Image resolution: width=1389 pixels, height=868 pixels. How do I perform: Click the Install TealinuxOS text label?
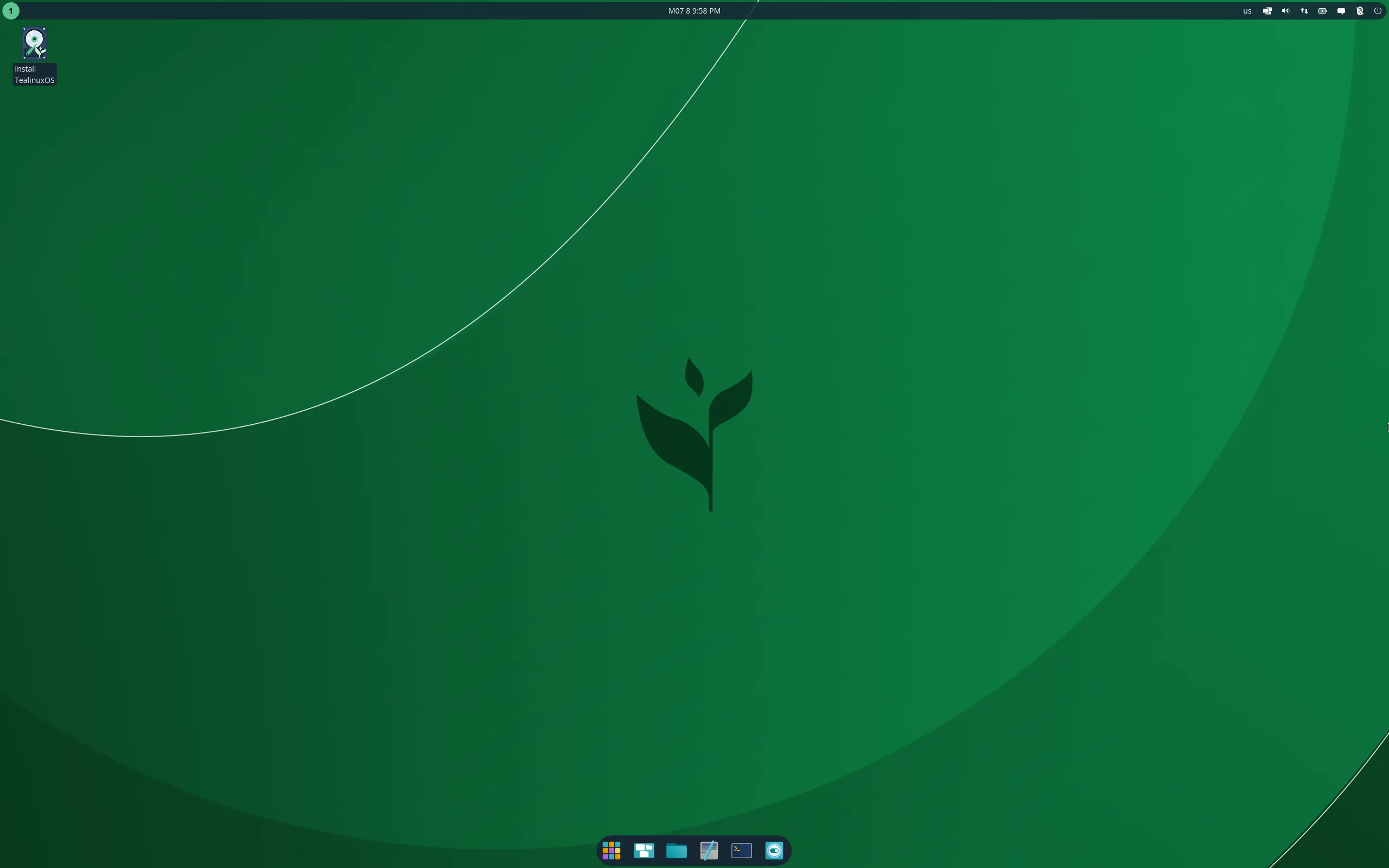(34, 74)
